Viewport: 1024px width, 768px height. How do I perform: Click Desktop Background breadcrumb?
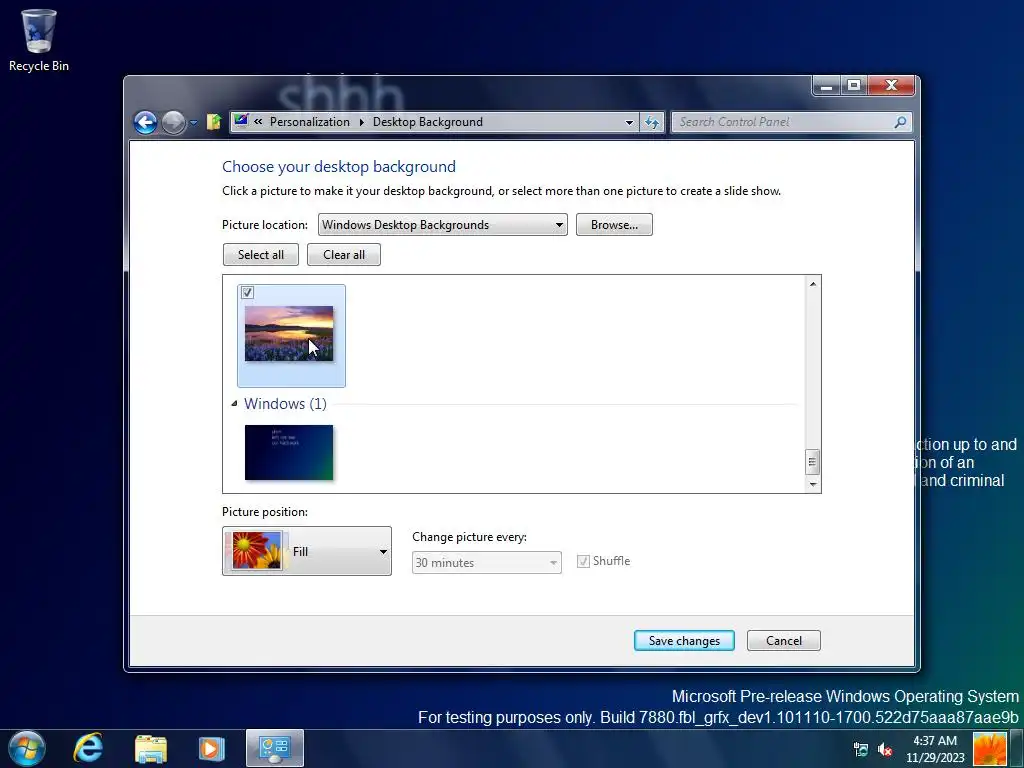pyautogui.click(x=428, y=121)
